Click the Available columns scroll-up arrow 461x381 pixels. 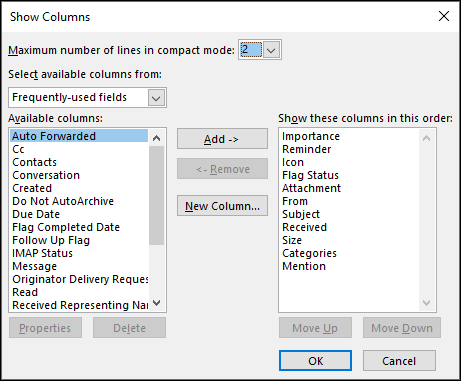coord(156,138)
